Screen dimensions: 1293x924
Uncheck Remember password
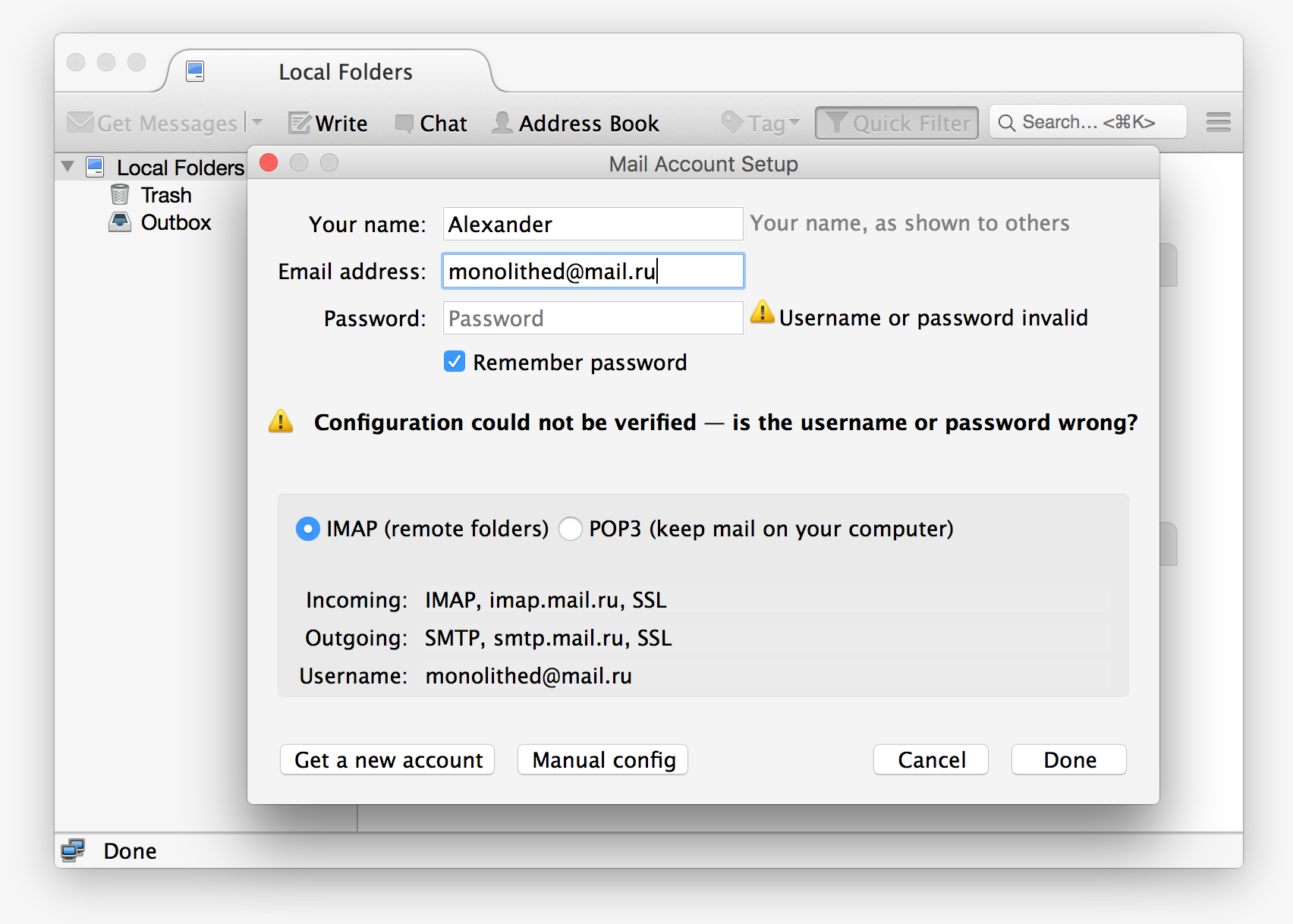pyautogui.click(x=454, y=362)
